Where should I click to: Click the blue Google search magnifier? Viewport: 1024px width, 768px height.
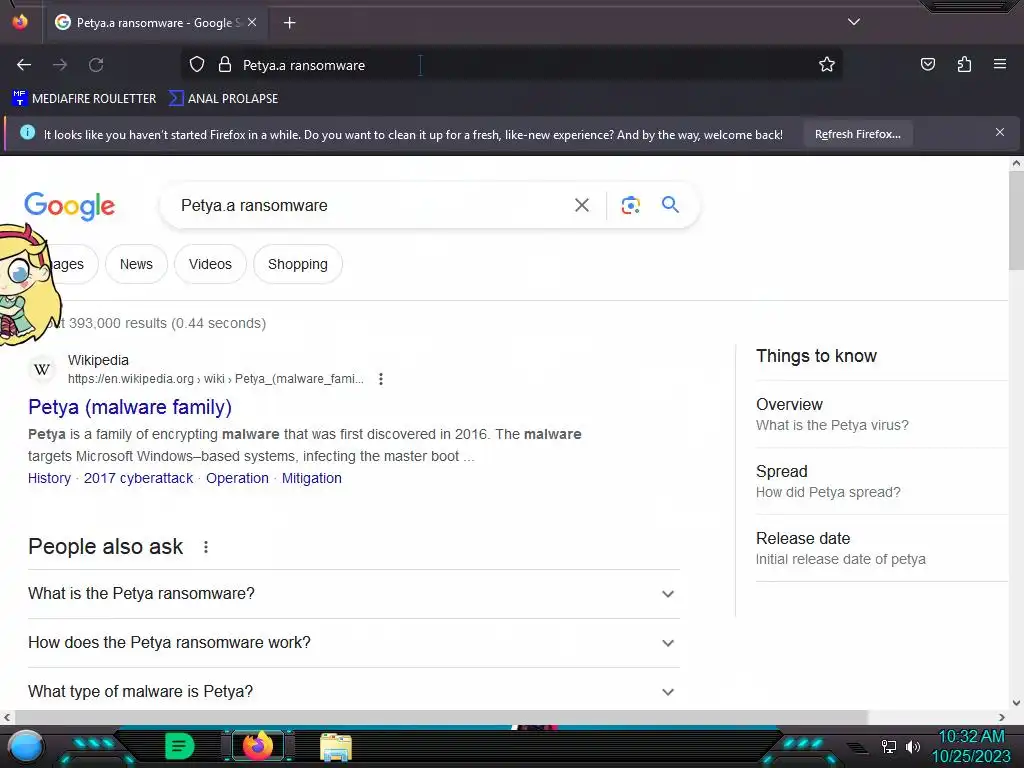pyautogui.click(x=670, y=204)
